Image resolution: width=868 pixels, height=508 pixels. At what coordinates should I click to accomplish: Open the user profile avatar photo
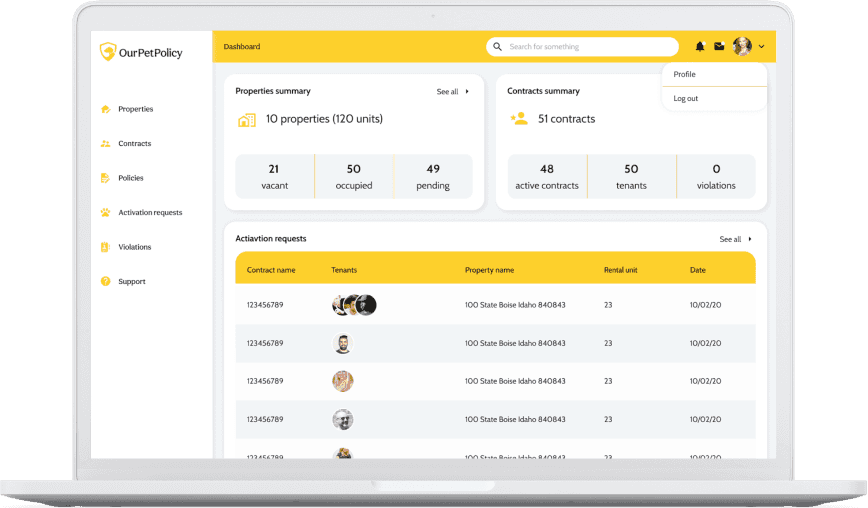tap(742, 46)
